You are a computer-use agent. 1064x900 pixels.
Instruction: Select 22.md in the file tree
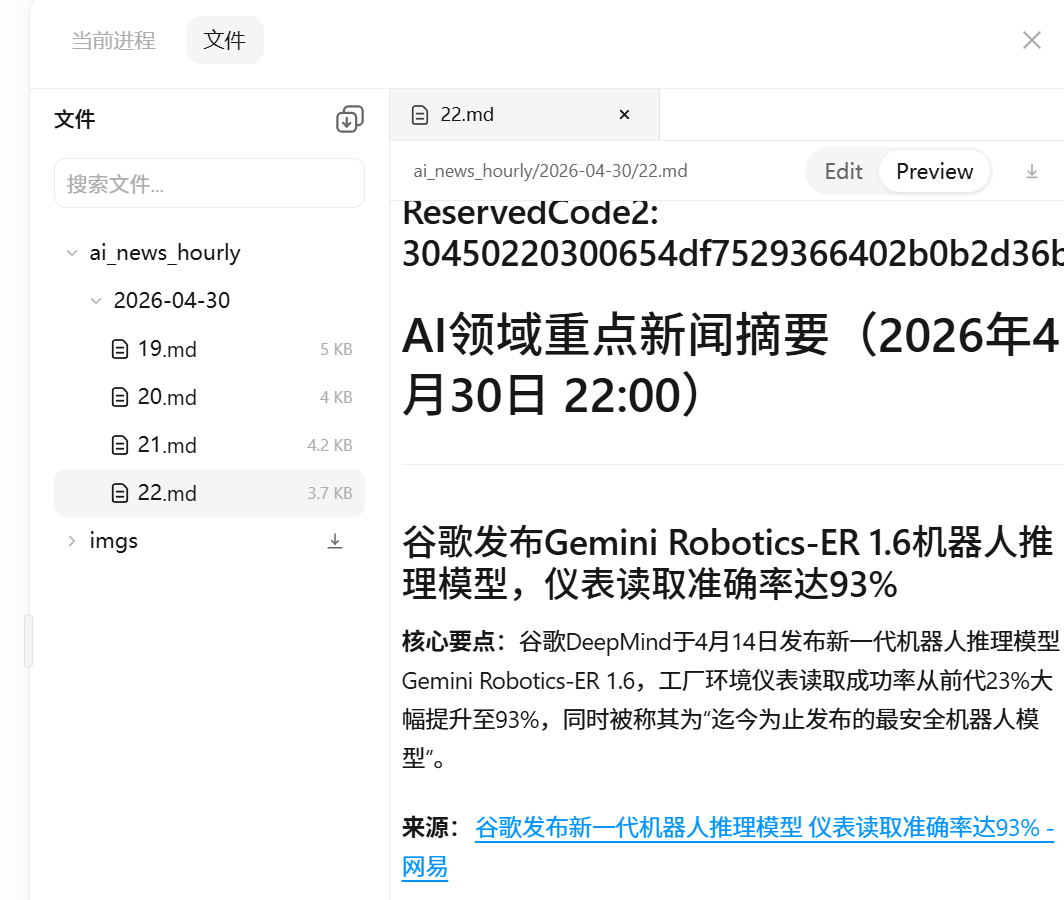[209, 493]
